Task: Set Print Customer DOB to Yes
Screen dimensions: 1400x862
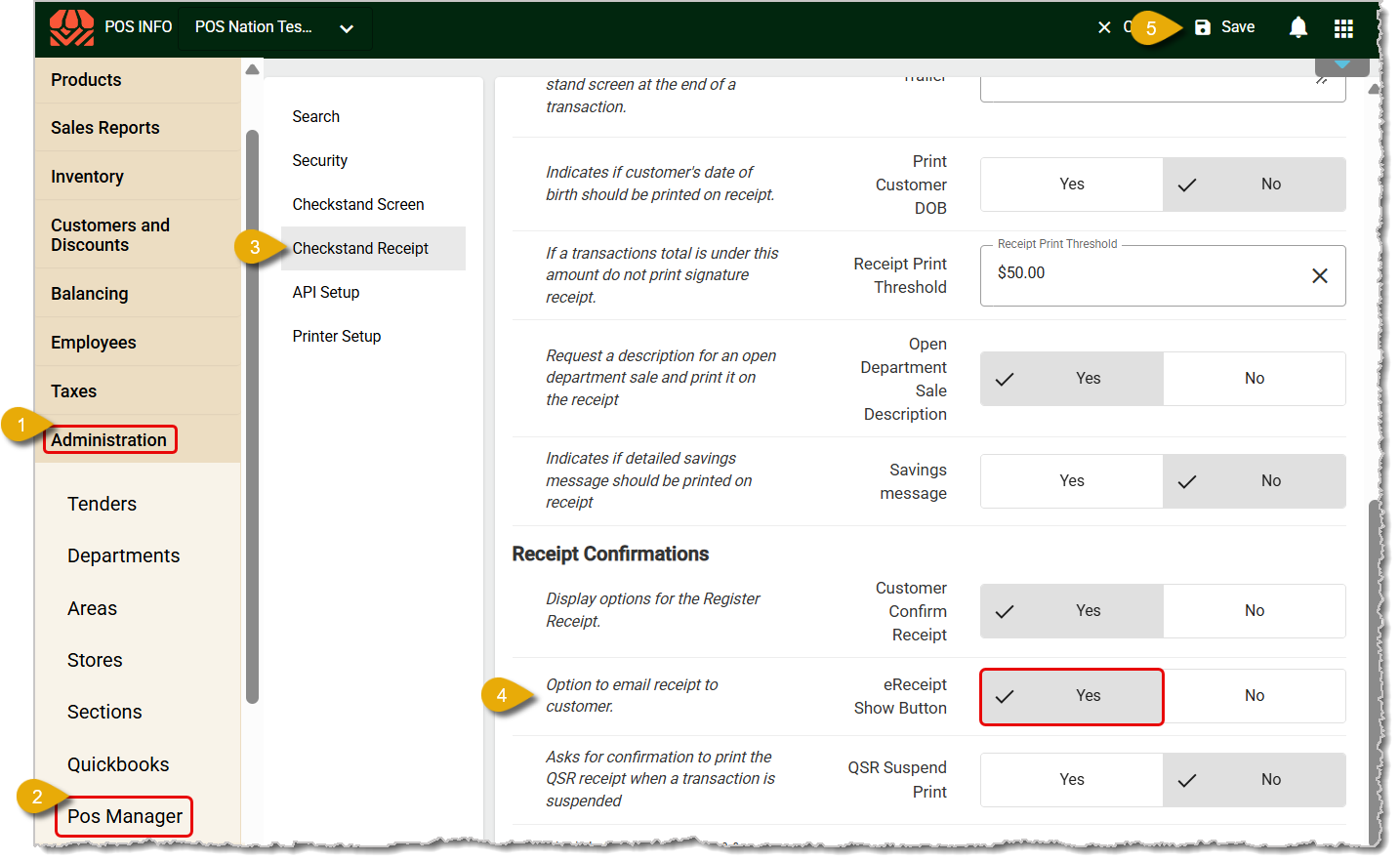Action: 1071,185
